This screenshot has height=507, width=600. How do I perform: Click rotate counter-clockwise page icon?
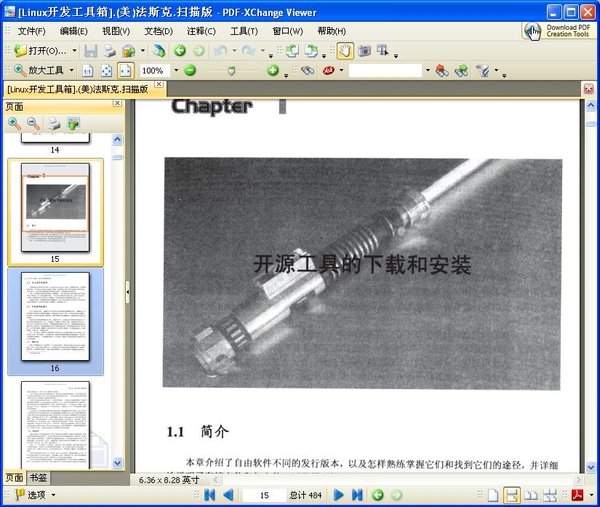(x=293, y=51)
